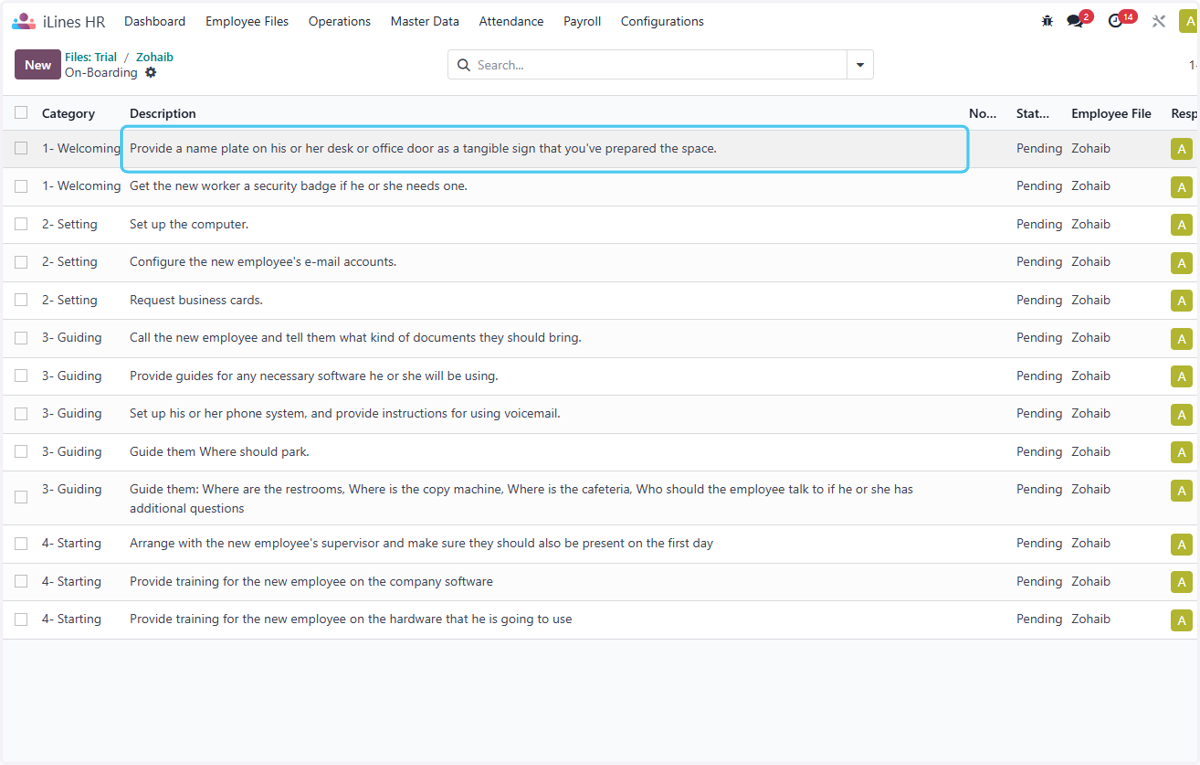Click Zohaib employee file in hardware training row
Image resolution: width=1200 pixels, height=765 pixels.
pyautogui.click(x=1091, y=619)
